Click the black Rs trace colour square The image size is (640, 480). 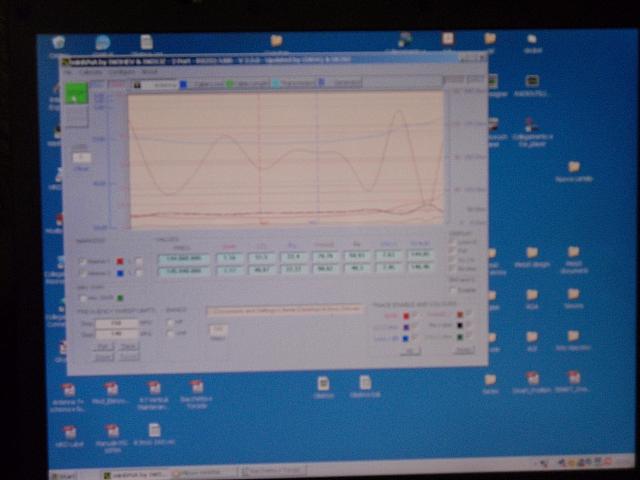pos(460,326)
